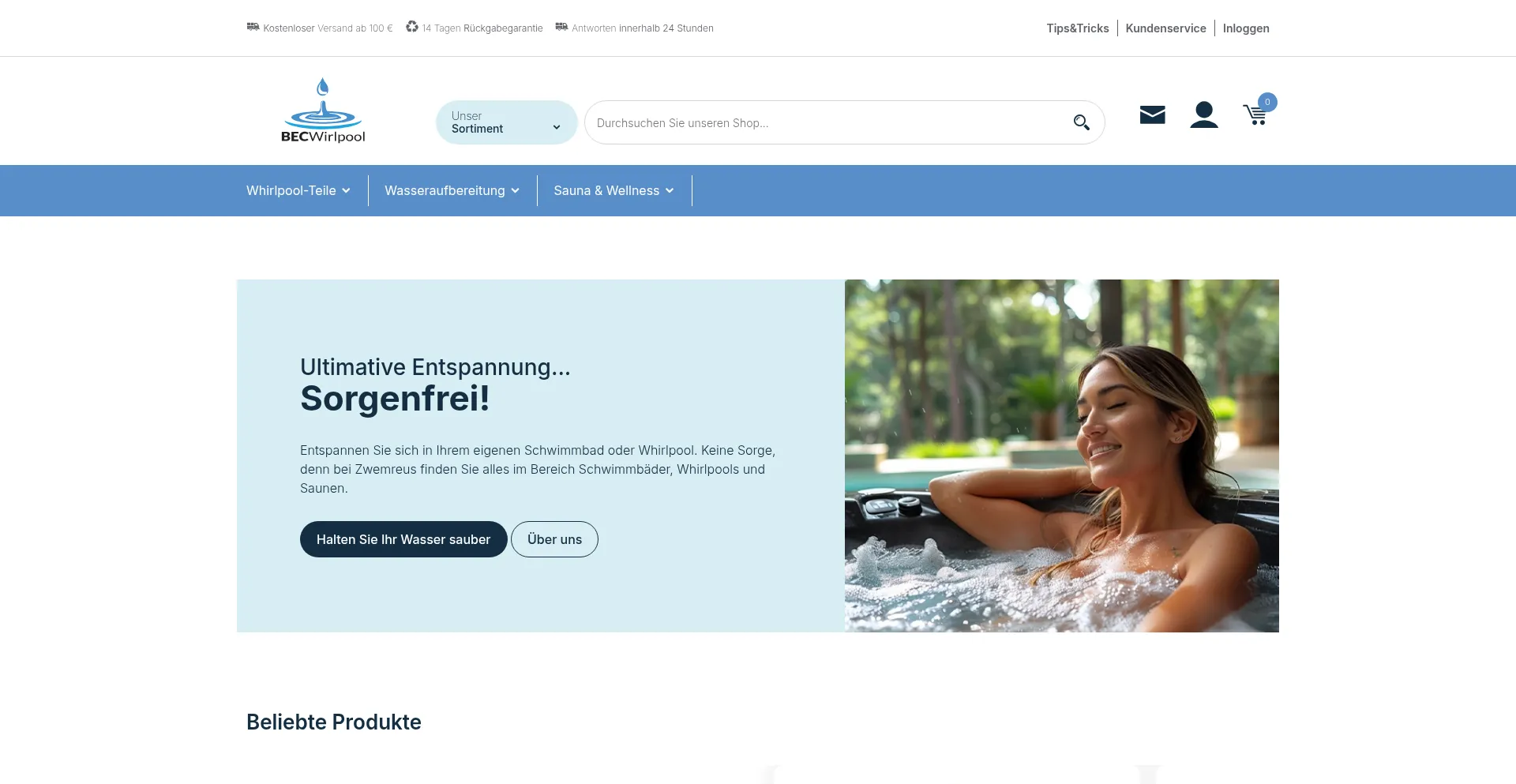Click the Über uns button
This screenshot has height=784, width=1516.
[554, 539]
